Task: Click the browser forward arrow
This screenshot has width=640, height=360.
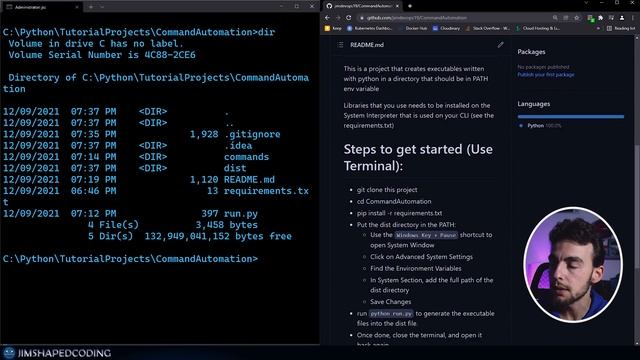Action: pyautogui.click(x=338, y=18)
